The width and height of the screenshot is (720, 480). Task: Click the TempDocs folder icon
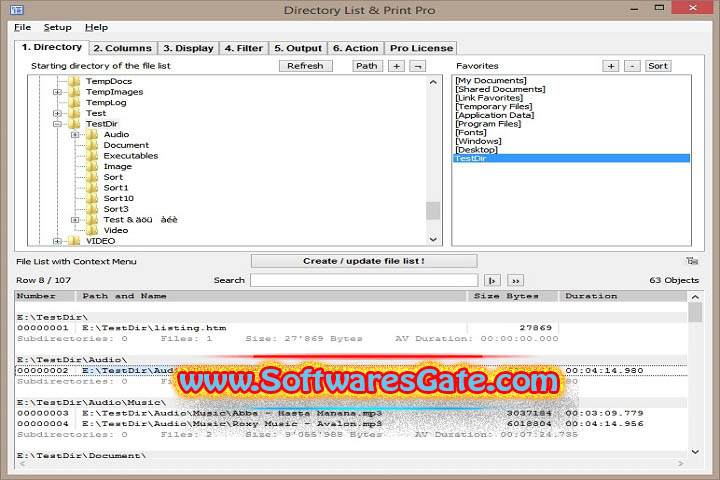74,81
